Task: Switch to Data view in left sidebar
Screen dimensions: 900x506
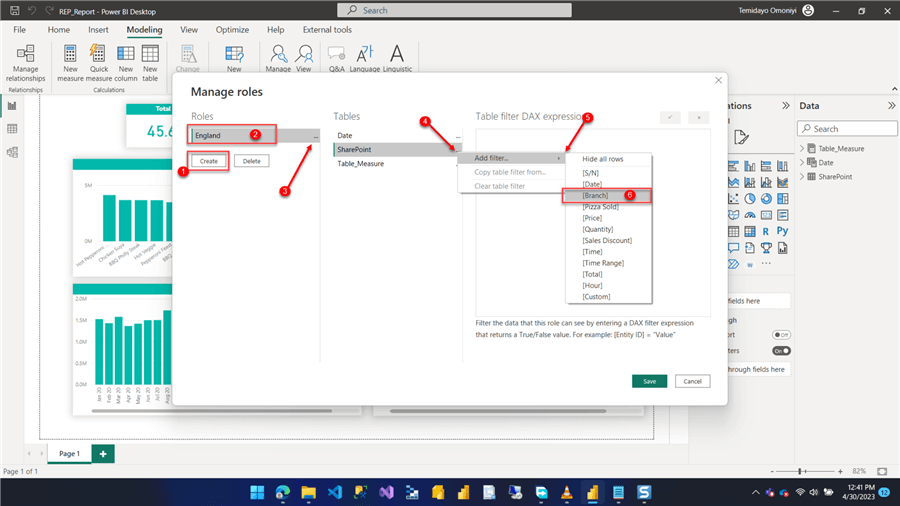Action: [12, 129]
